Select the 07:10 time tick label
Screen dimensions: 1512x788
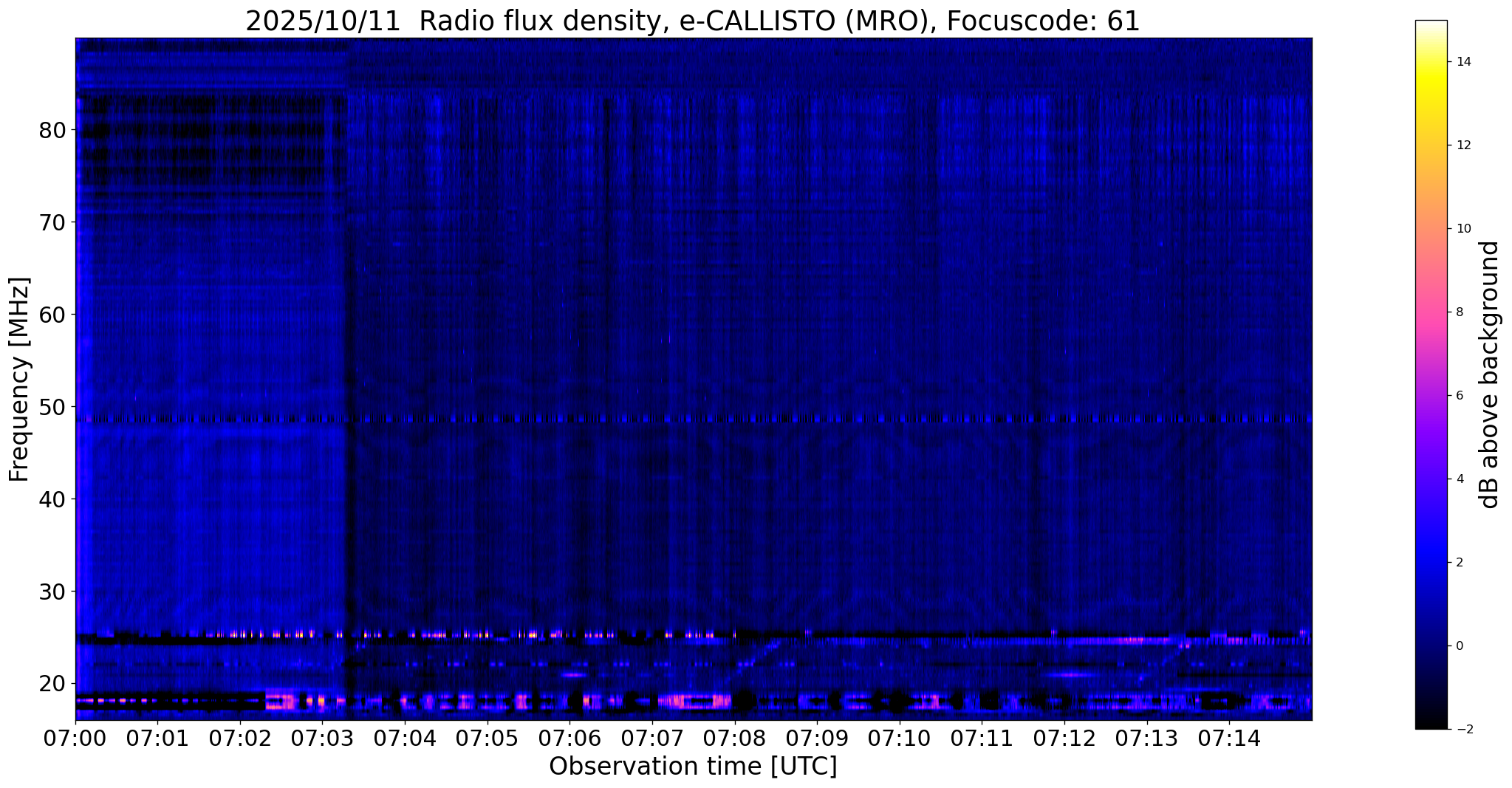pyautogui.click(x=899, y=739)
